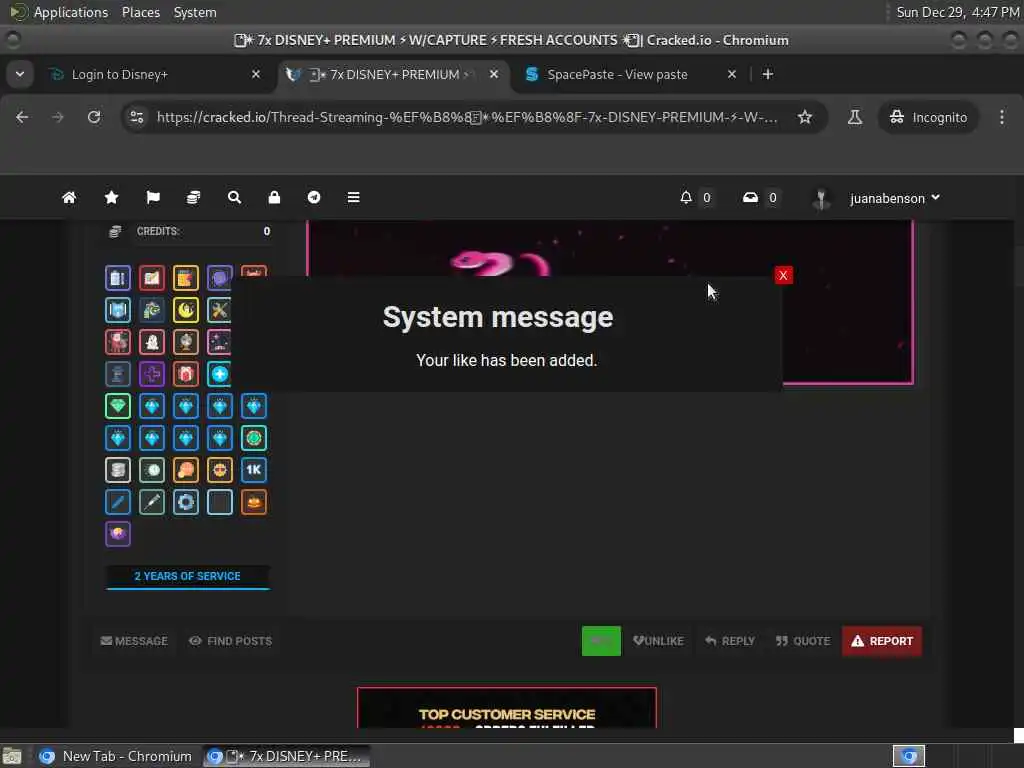Expand the juanabenson user menu
1024x768 pixels.
[894, 198]
